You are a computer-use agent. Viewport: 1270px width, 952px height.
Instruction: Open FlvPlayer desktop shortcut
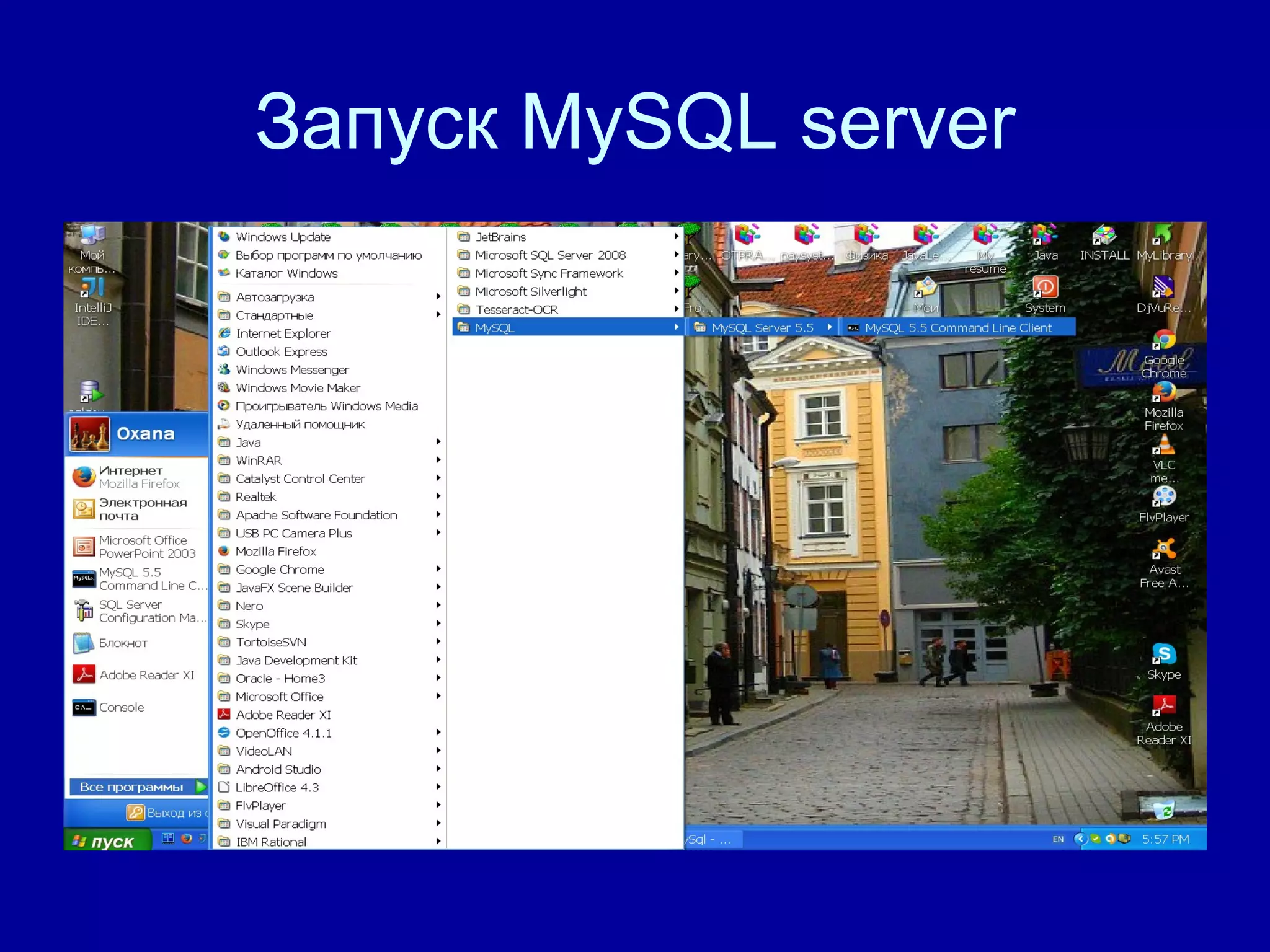(1164, 505)
